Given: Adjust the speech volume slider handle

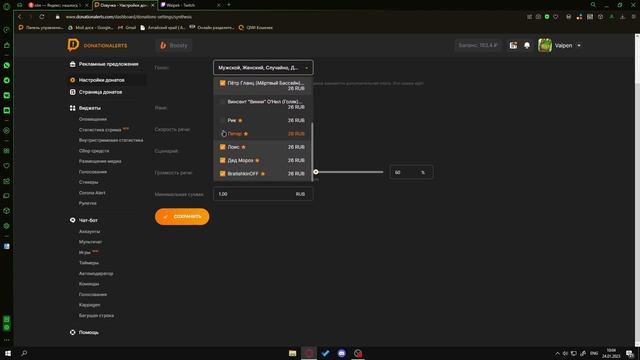Looking at the screenshot, I should (316, 172).
